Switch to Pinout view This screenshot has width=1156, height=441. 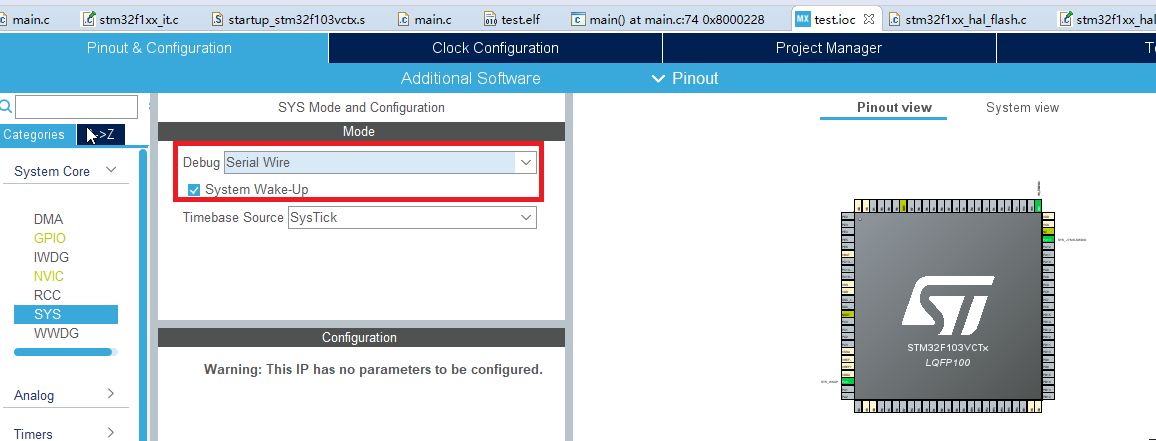[894, 108]
